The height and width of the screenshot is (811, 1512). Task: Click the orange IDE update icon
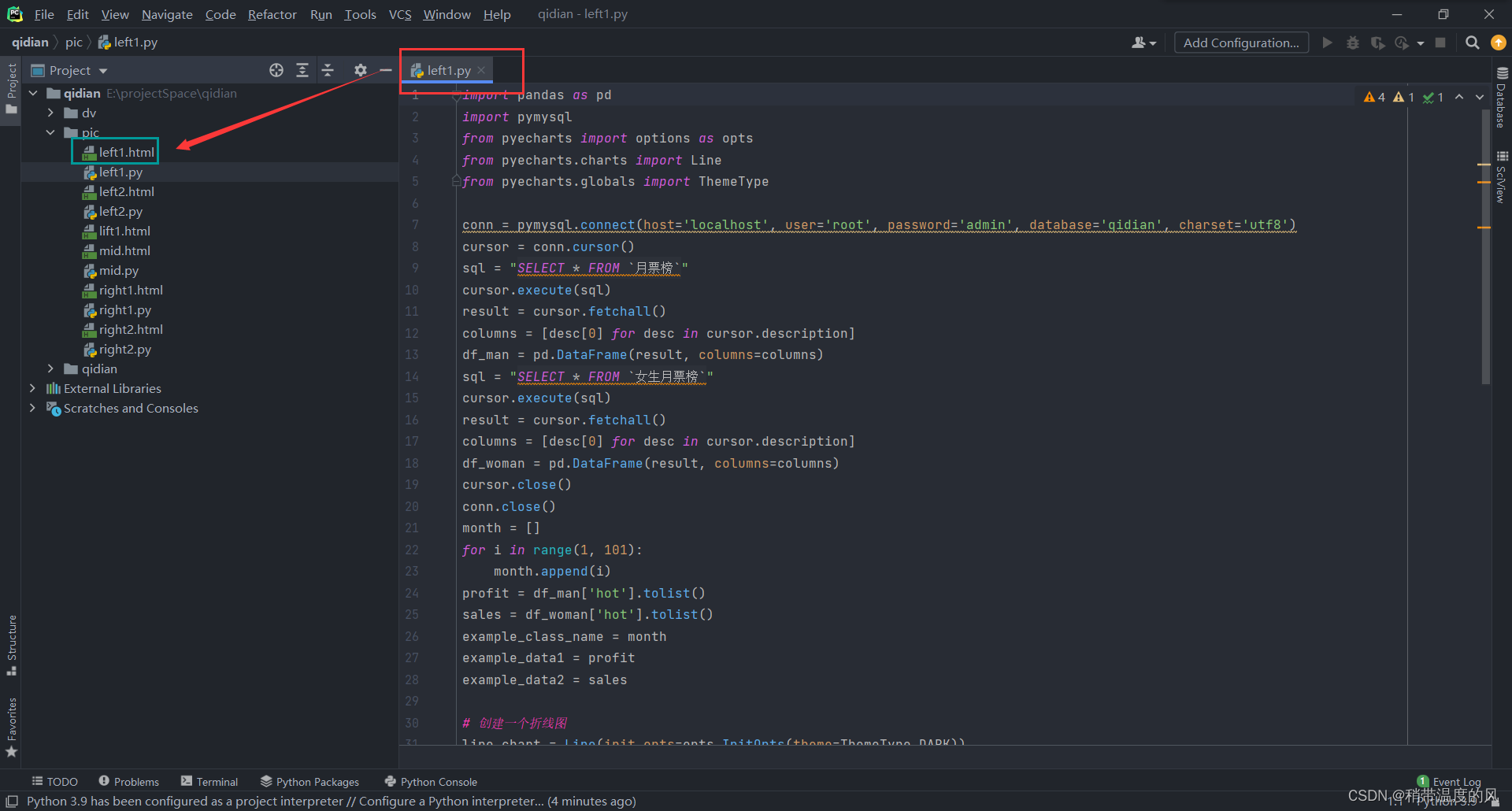[1499, 43]
